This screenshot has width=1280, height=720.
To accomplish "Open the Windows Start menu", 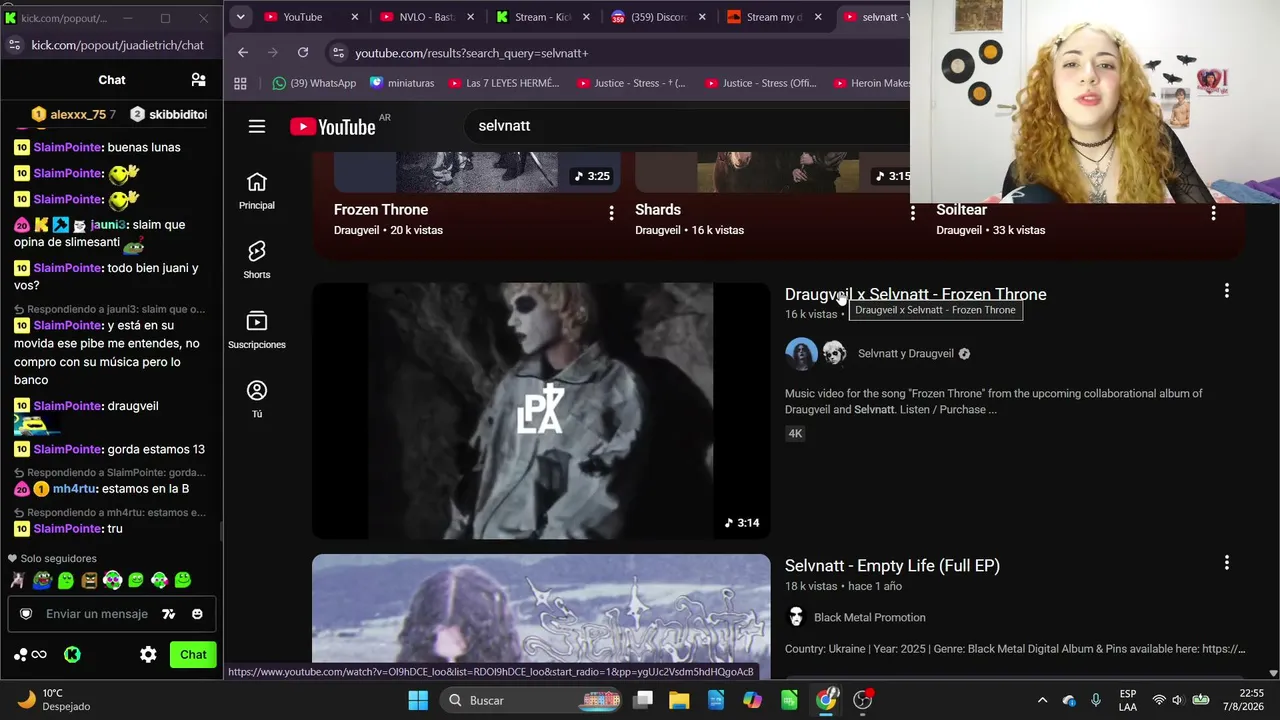I will point(418,700).
